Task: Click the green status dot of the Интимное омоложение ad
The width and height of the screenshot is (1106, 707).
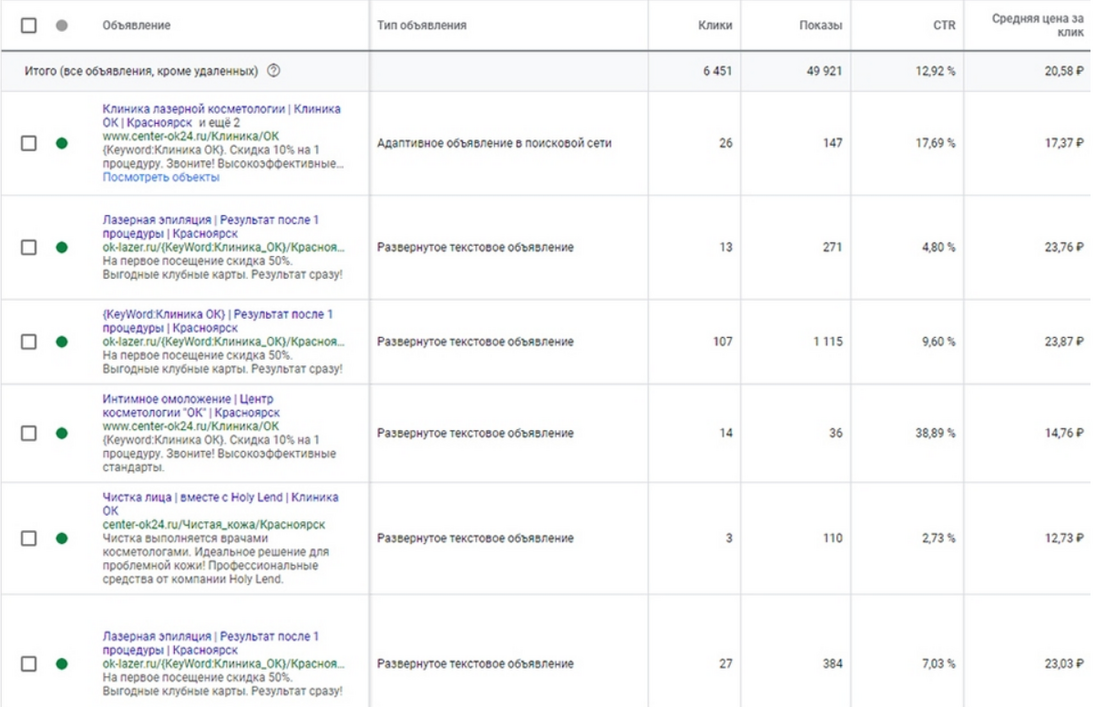Action: pos(62,433)
